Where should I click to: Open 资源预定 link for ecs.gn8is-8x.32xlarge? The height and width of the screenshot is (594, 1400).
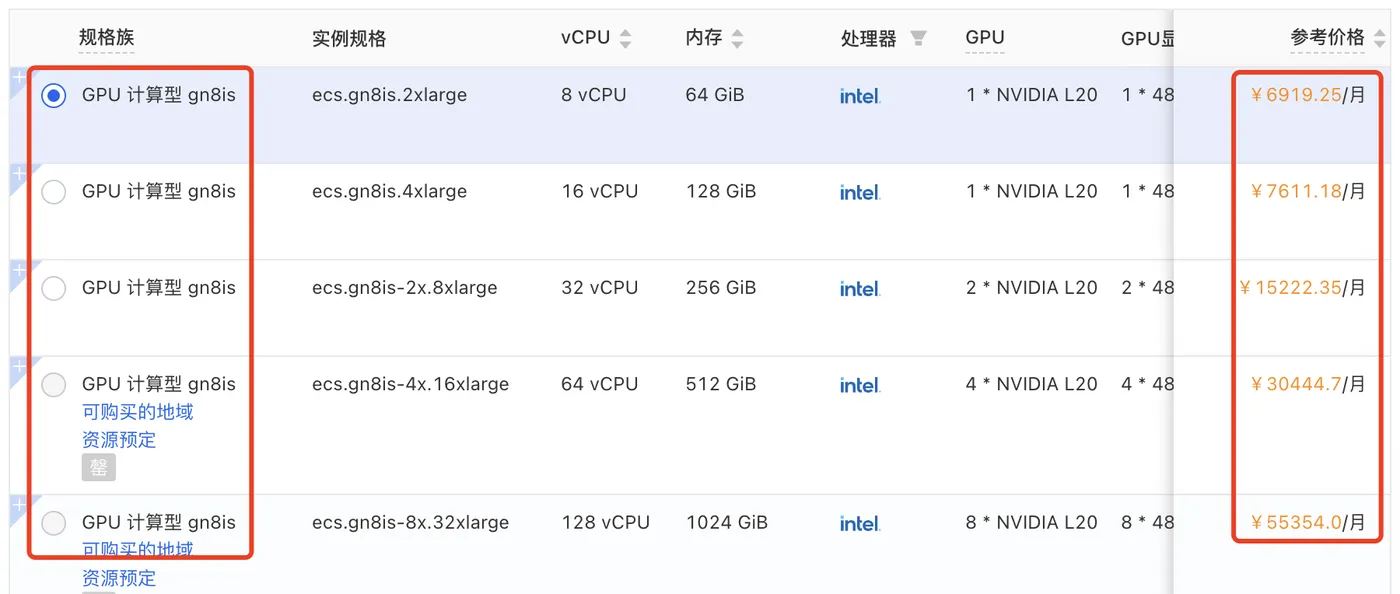pos(119,578)
